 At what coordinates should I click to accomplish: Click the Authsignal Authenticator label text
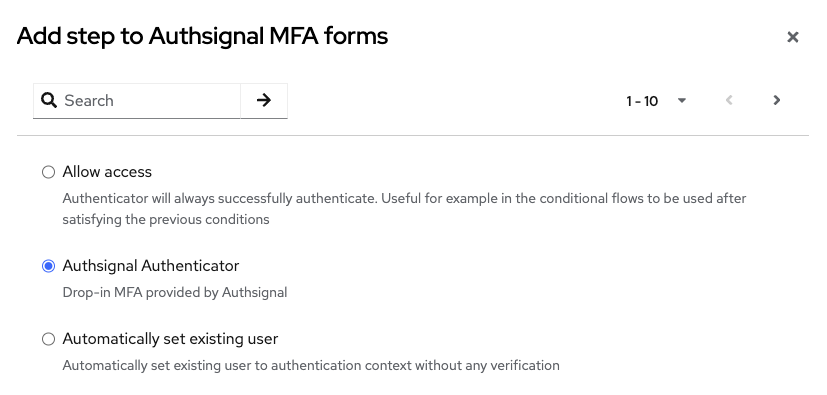pyautogui.click(x=151, y=266)
